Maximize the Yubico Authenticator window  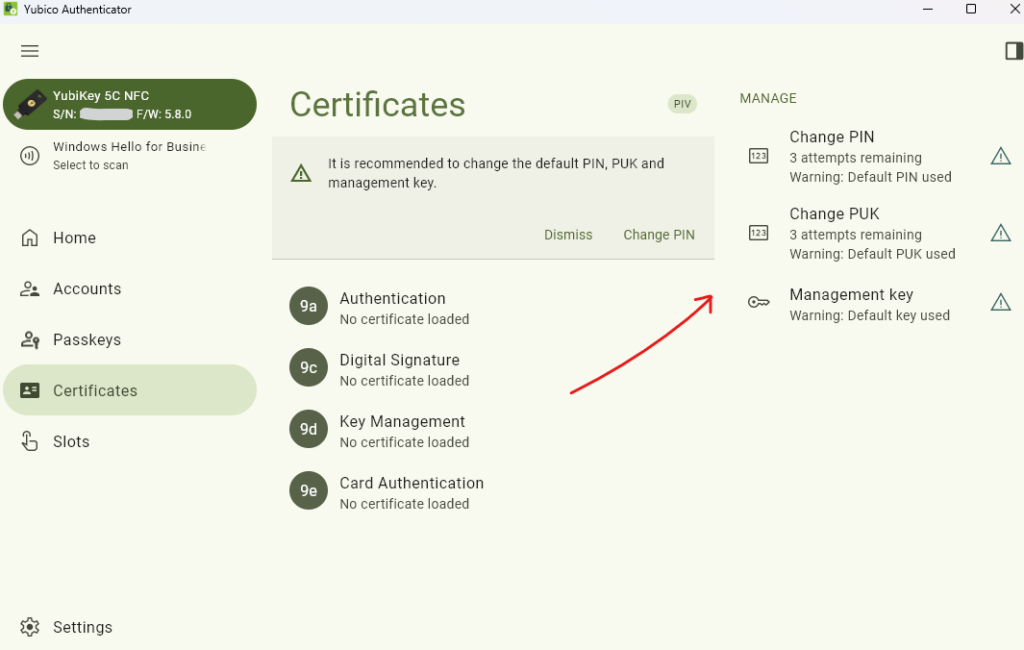point(970,9)
